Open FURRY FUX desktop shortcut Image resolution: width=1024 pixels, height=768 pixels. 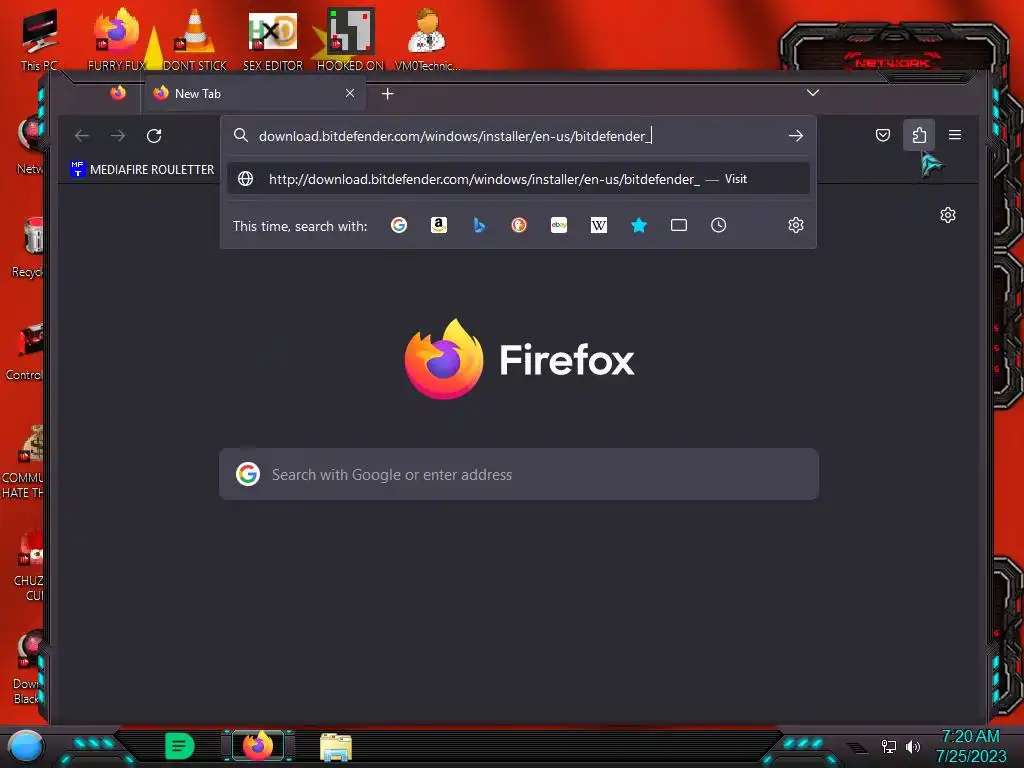point(116,39)
